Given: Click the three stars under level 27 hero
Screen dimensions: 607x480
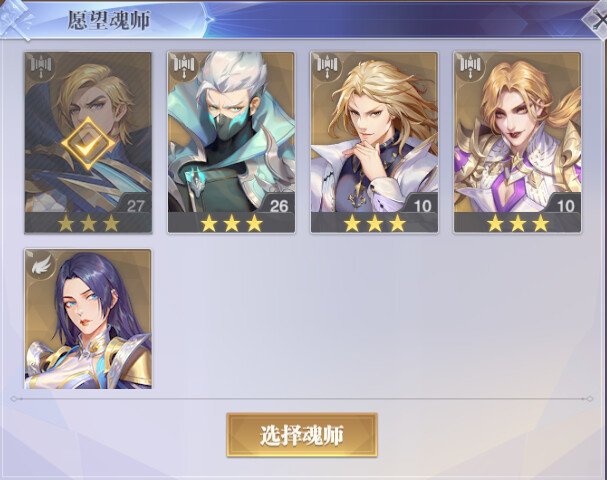Looking at the screenshot, I should [x=88, y=224].
